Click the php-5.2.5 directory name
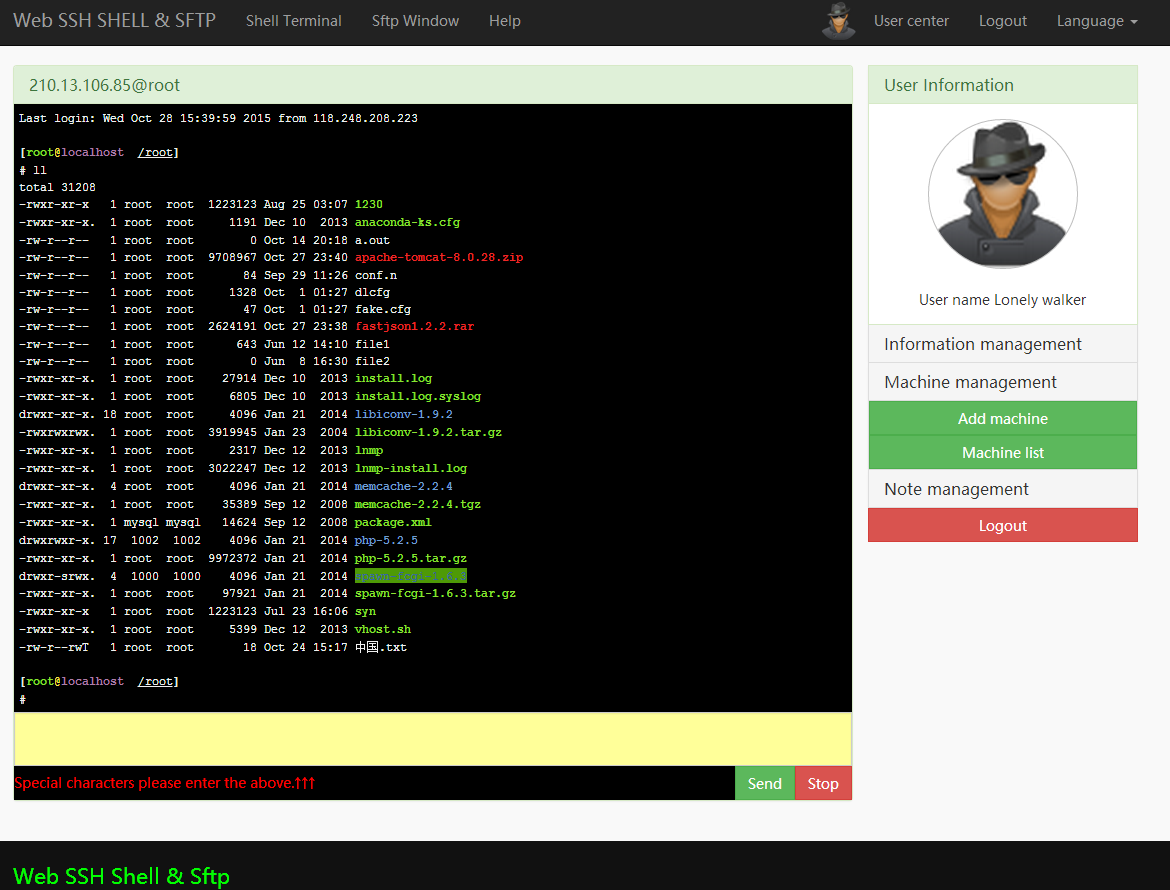Image resolution: width=1170 pixels, height=890 pixels. tap(386, 540)
